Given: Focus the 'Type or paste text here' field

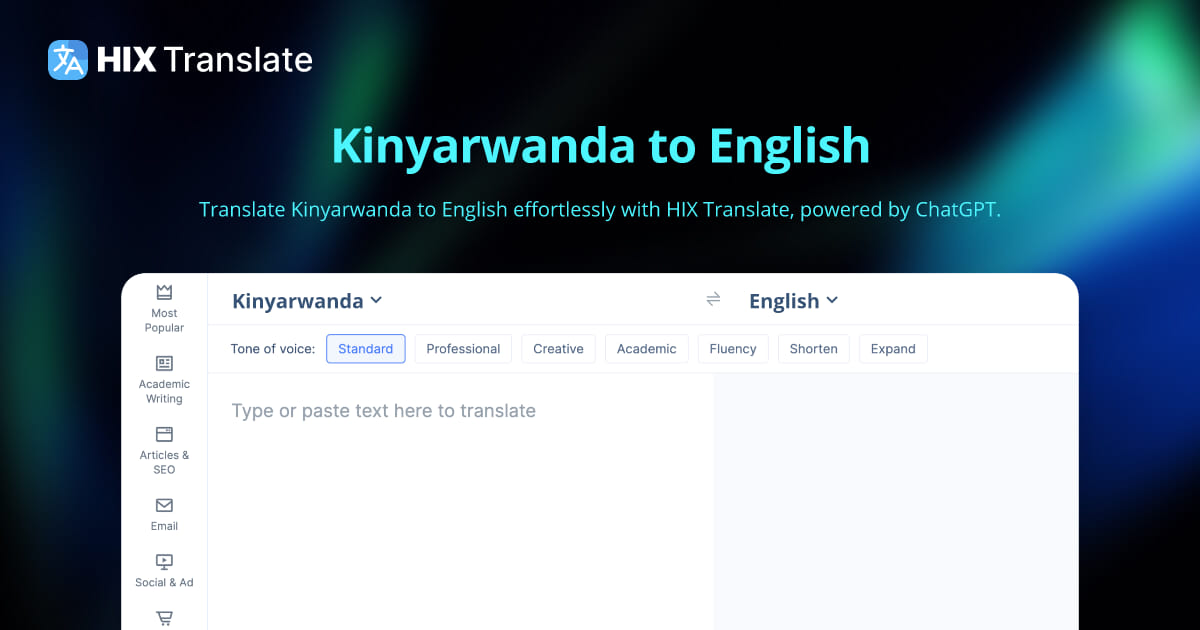Looking at the screenshot, I should [460, 480].
